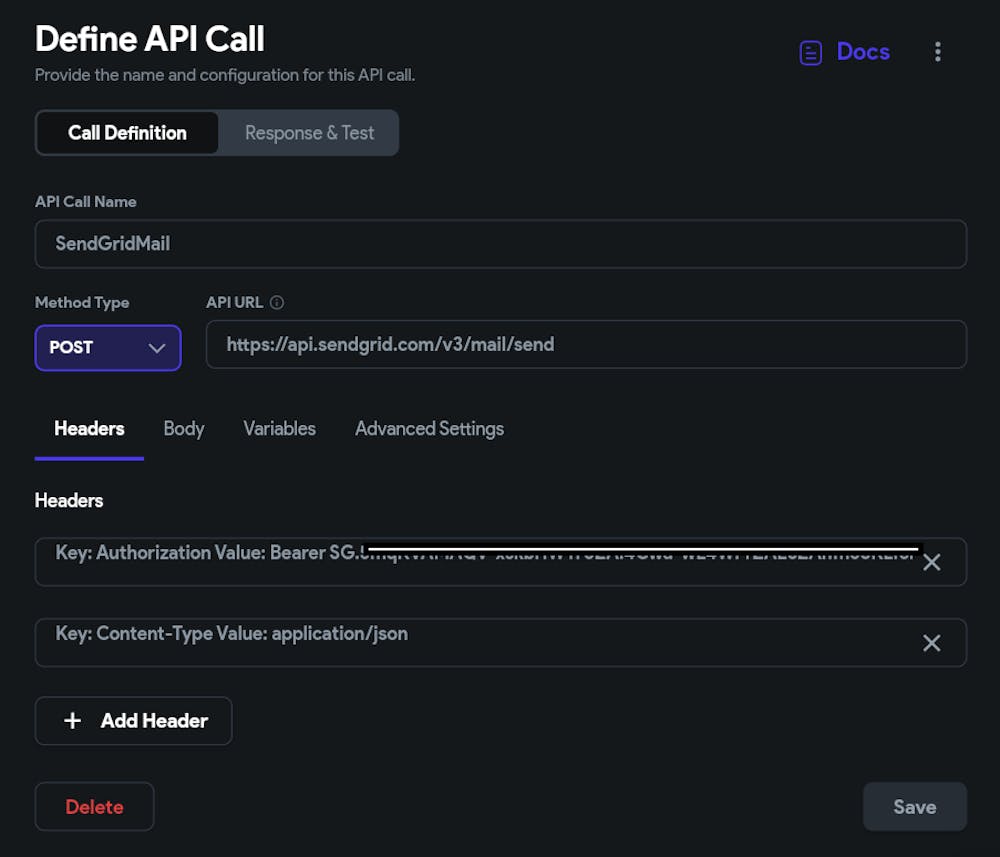Select the Content-Type header row
This screenshot has width=1000, height=857.
[x=501, y=643]
